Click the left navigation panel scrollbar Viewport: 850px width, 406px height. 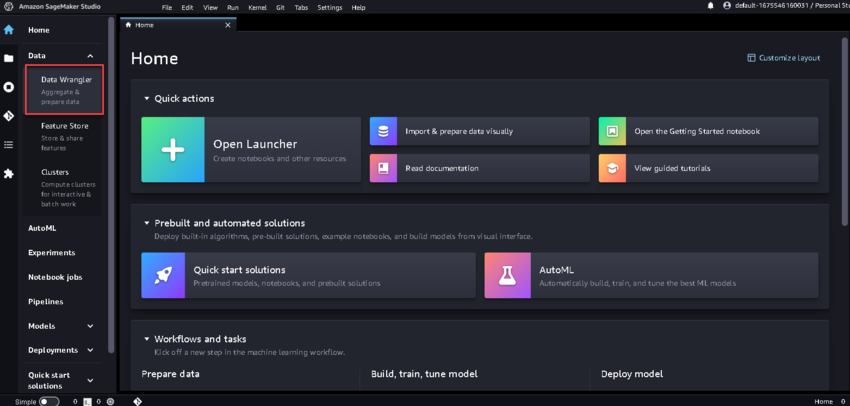[111, 184]
